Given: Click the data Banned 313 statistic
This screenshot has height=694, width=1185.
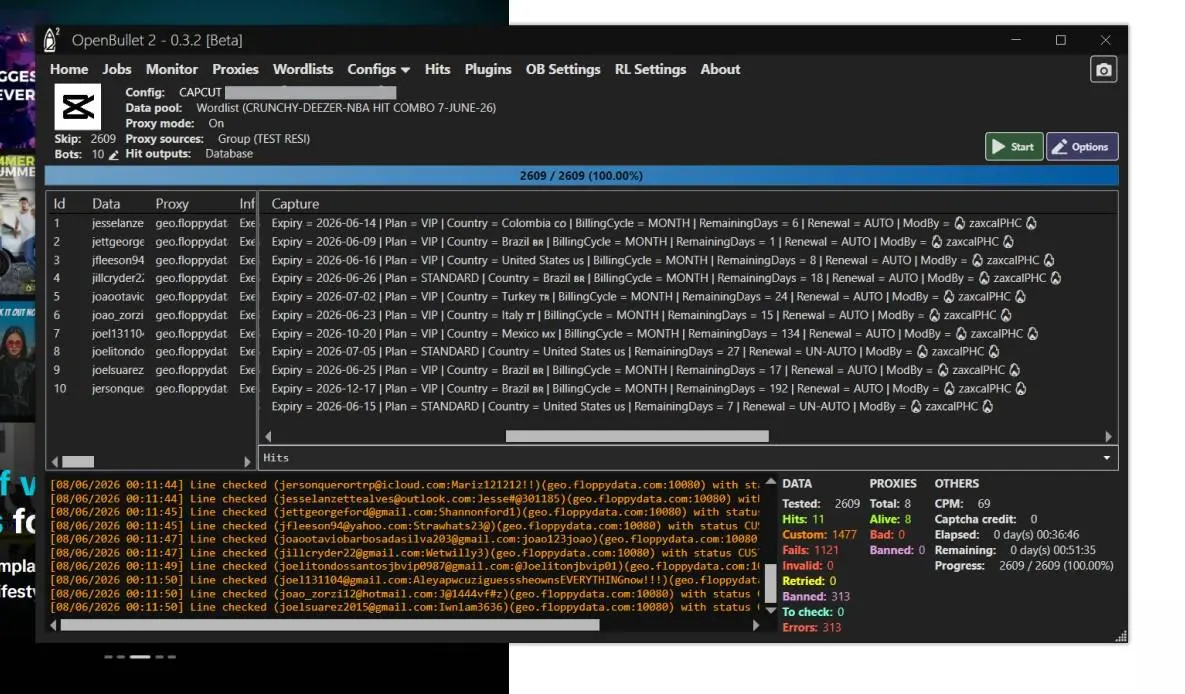Looking at the screenshot, I should coord(815,596).
